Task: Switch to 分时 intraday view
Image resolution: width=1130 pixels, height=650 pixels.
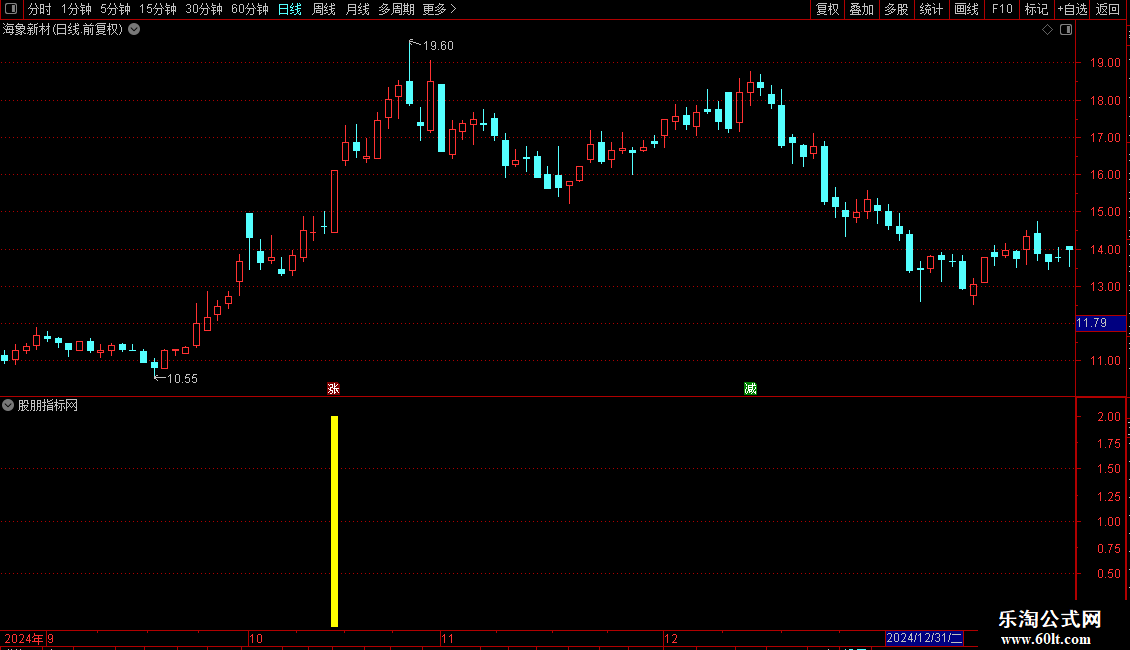Action: point(40,9)
